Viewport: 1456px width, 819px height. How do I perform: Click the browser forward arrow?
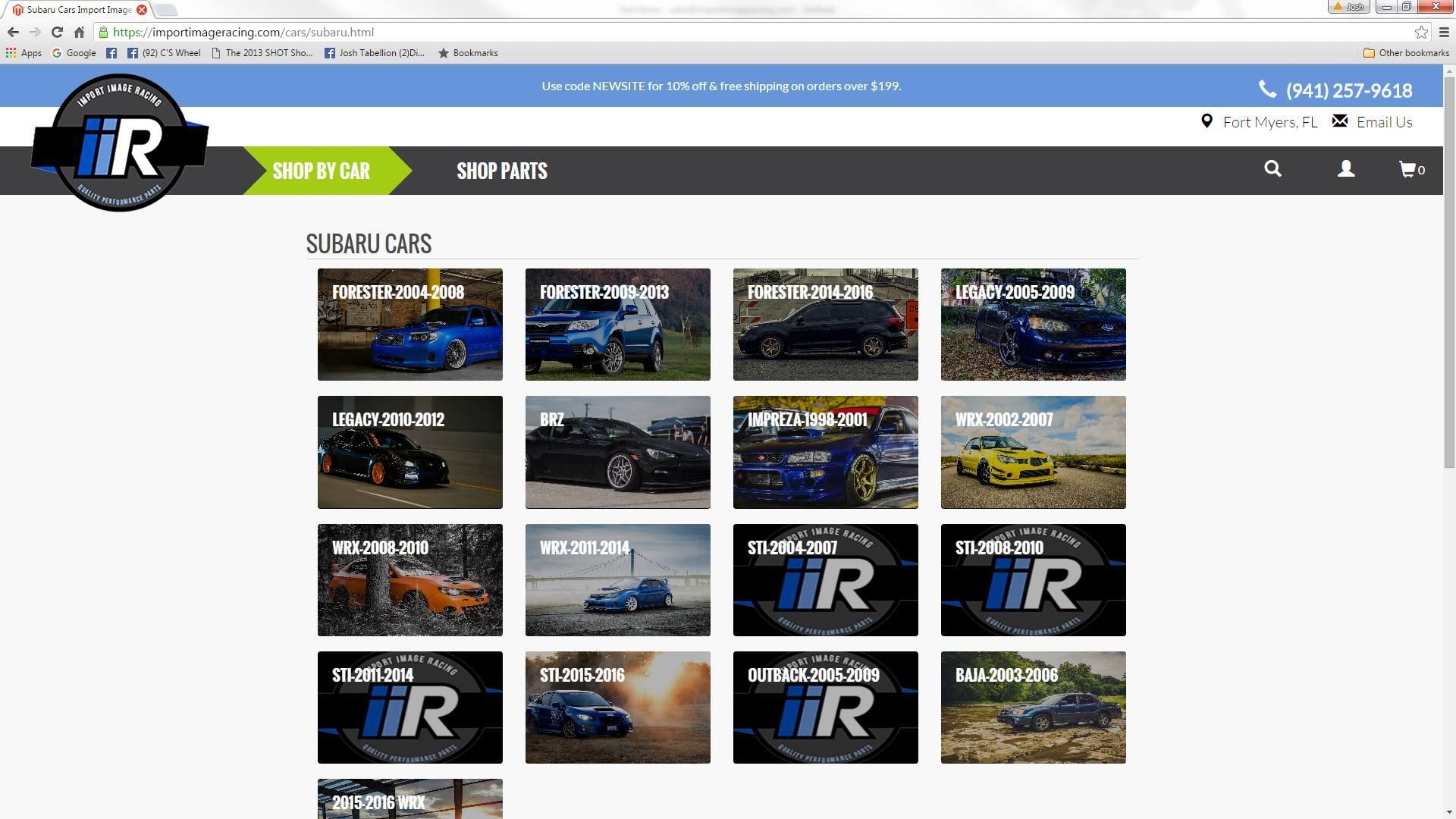click(35, 32)
